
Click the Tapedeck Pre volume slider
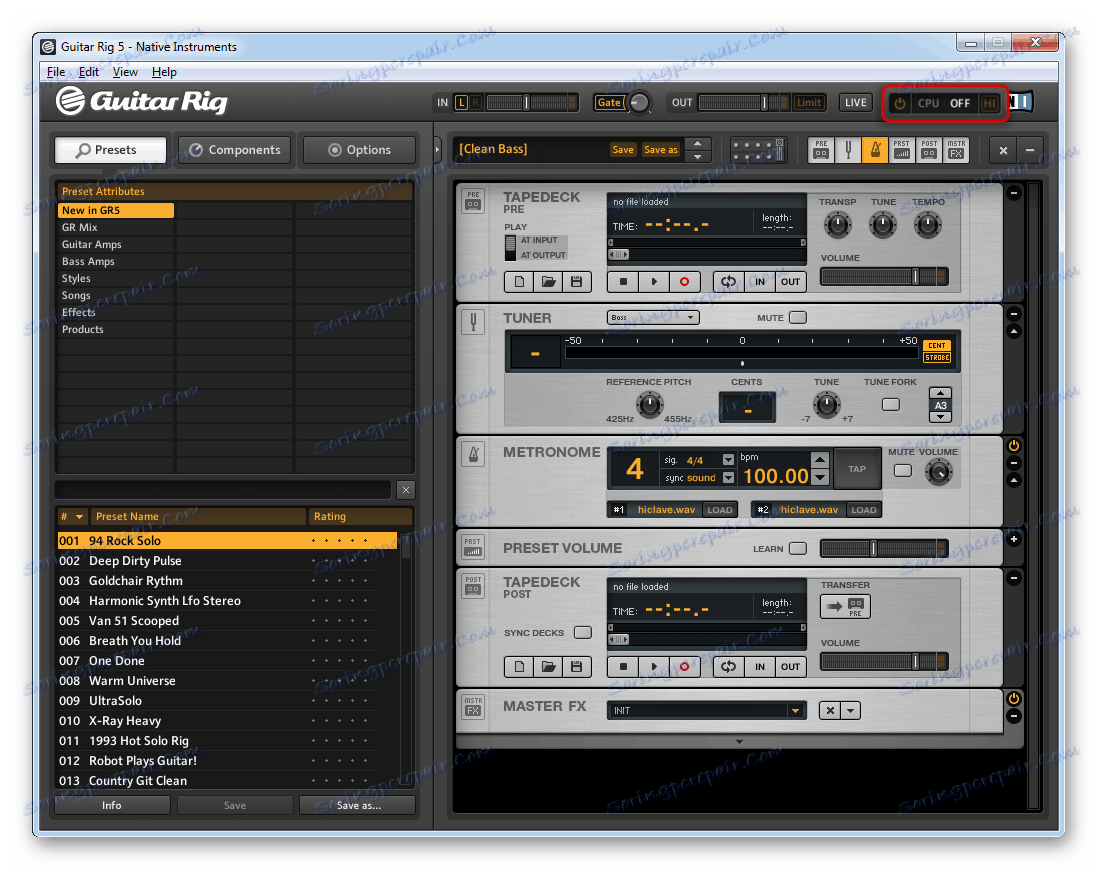click(884, 277)
